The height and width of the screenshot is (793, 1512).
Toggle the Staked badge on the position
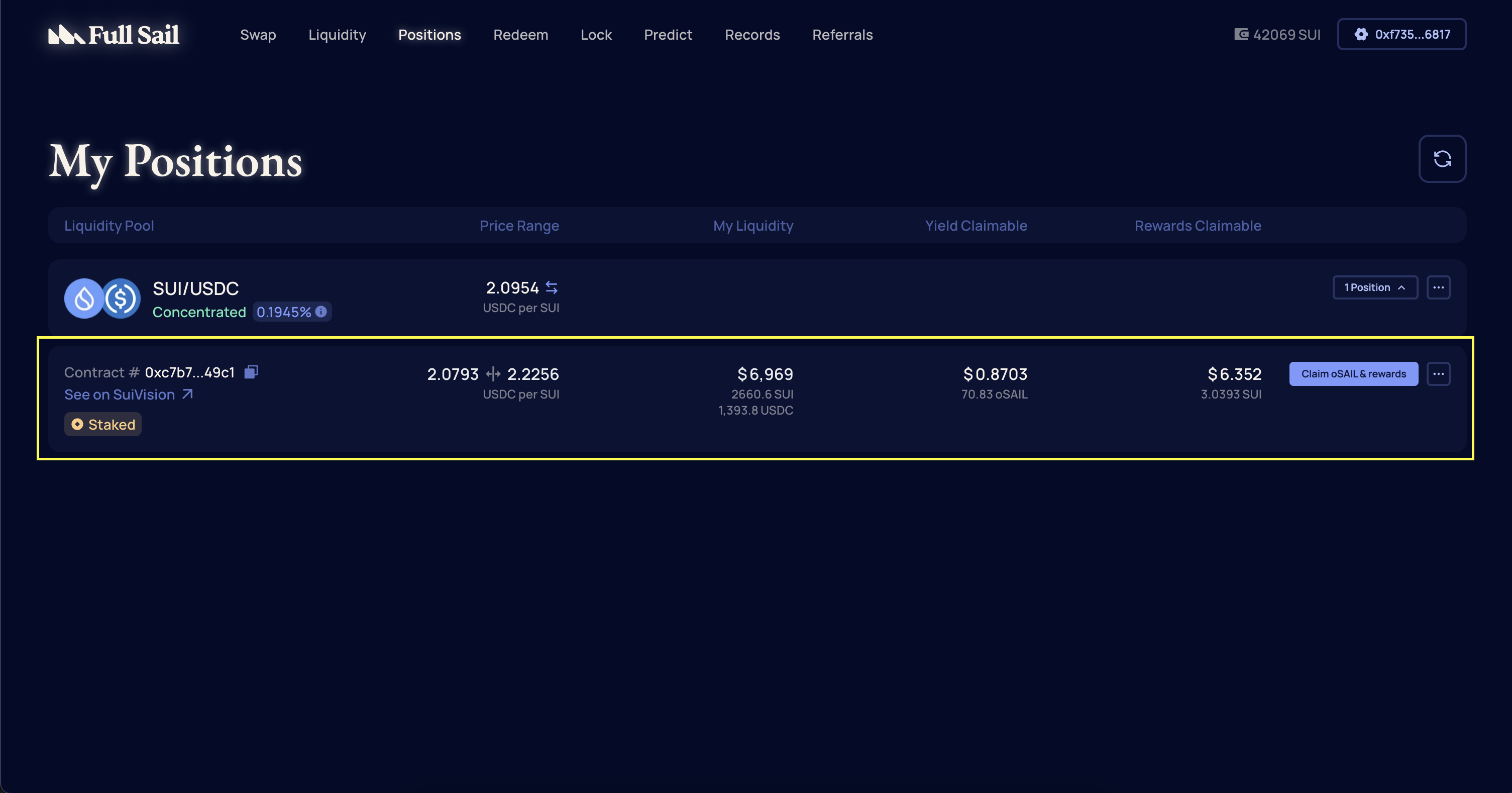pos(102,424)
